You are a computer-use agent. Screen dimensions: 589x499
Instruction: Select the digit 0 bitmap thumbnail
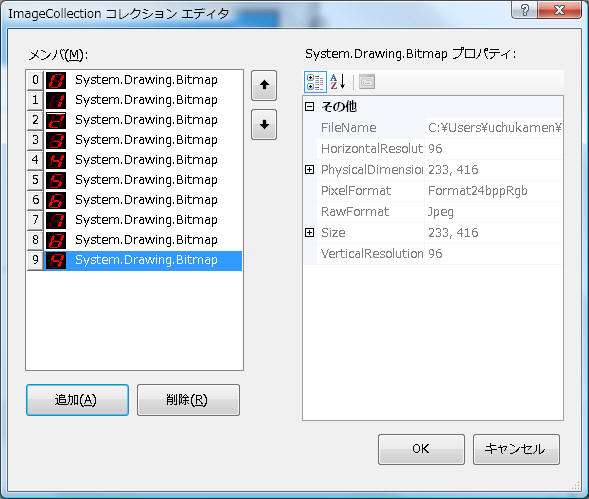(56, 80)
